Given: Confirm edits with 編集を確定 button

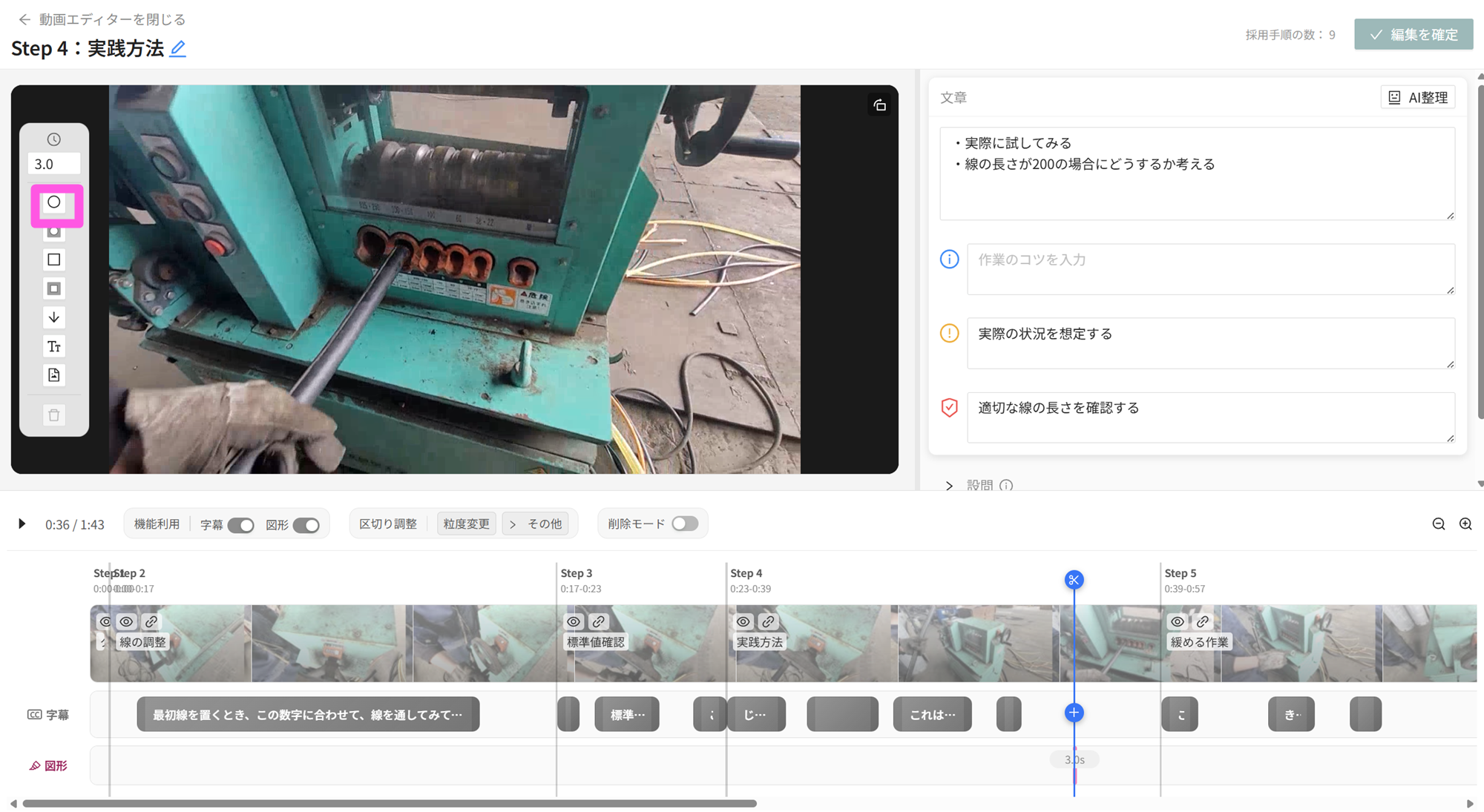Looking at the screenshot, I should click(1413, 34).
